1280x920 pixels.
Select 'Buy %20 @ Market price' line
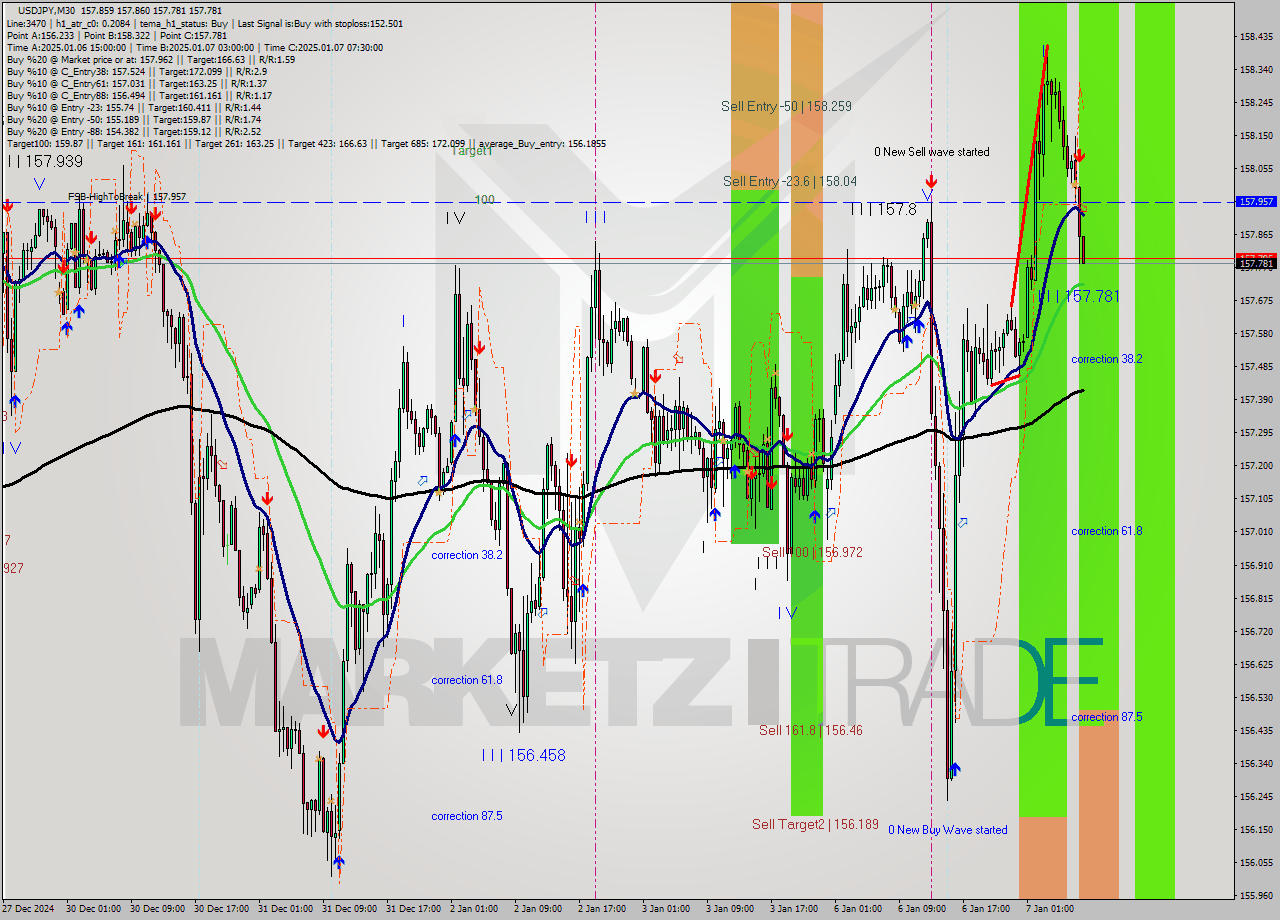point(150,59)
